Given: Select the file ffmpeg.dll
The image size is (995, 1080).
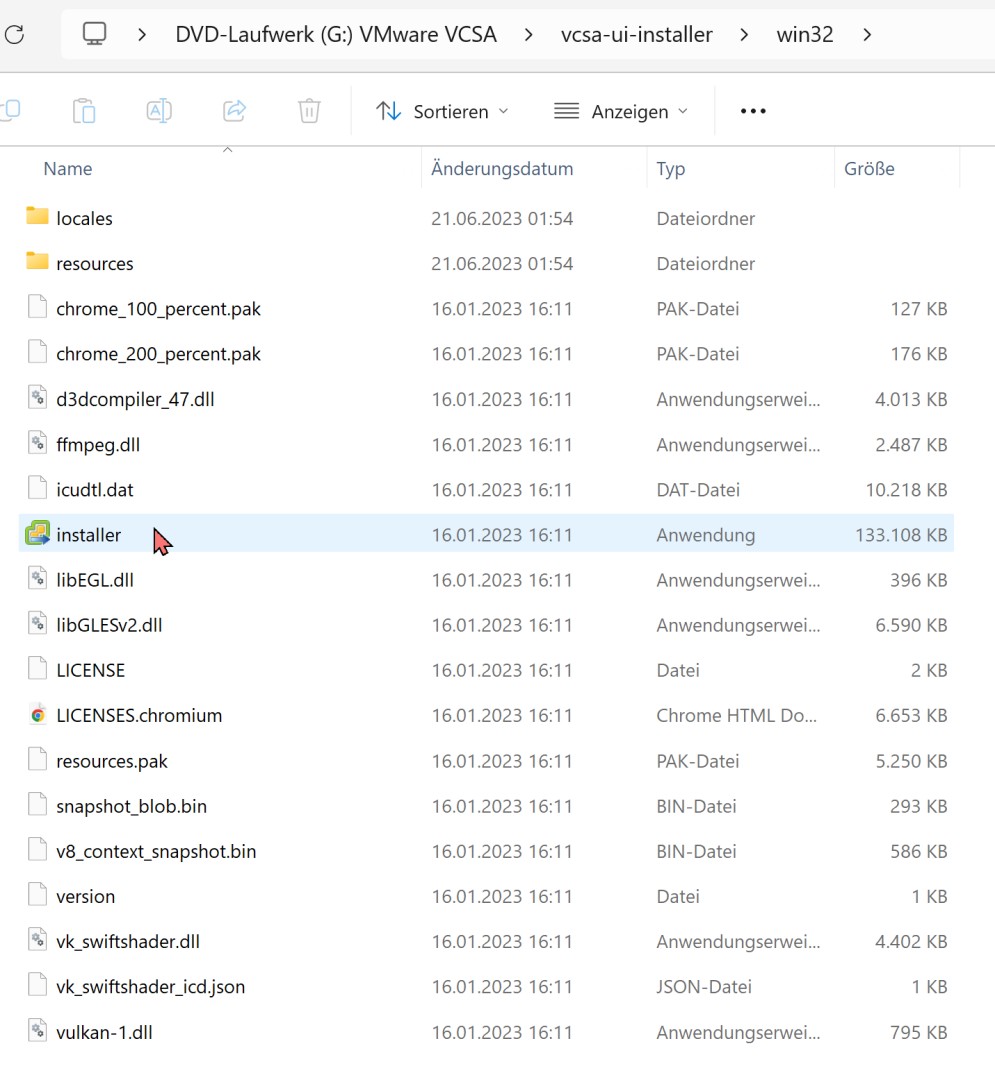Looking at the screenshot, I should pos(98,445).
